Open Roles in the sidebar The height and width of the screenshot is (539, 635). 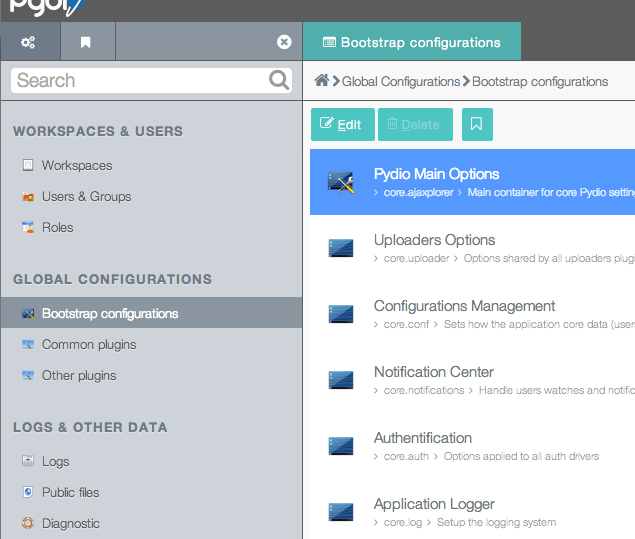pyautogui.click(x=58, y=228)
